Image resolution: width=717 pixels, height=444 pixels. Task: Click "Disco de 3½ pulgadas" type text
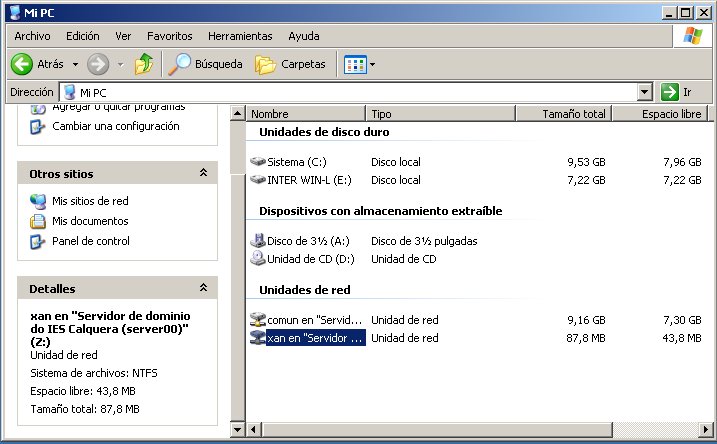424,241
